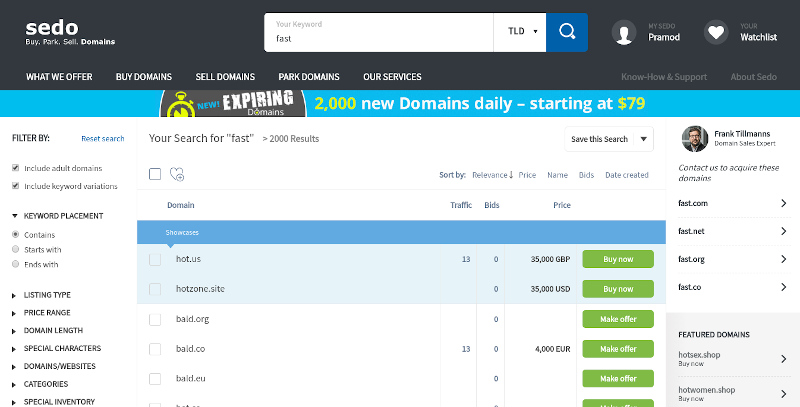Open fast.co arrow
The width and height of the screenshot is (800, 407).
coord(784,287)
